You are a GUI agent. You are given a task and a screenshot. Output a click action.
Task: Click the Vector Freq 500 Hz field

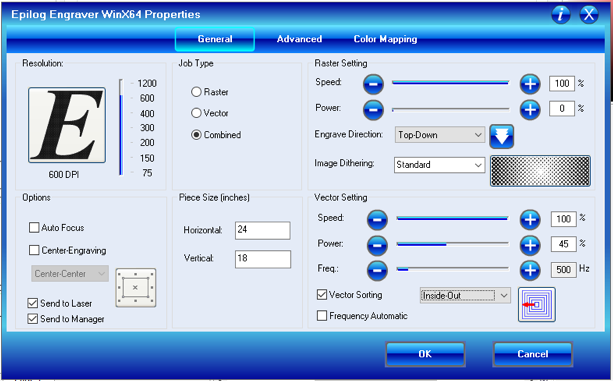[563, 269]
